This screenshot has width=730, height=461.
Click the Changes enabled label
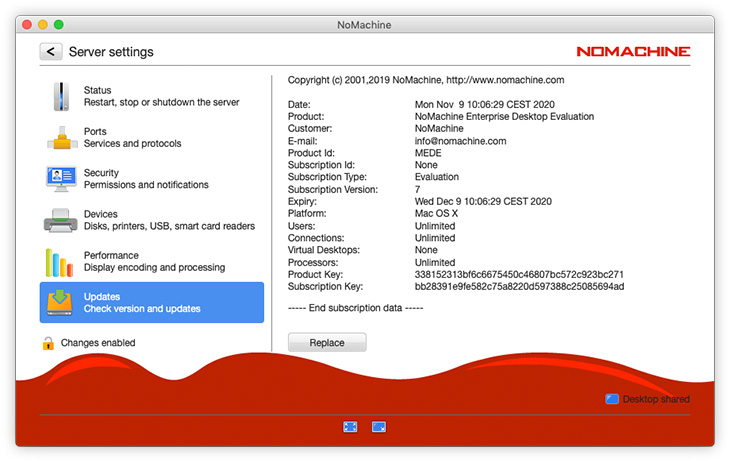point(98,343)
